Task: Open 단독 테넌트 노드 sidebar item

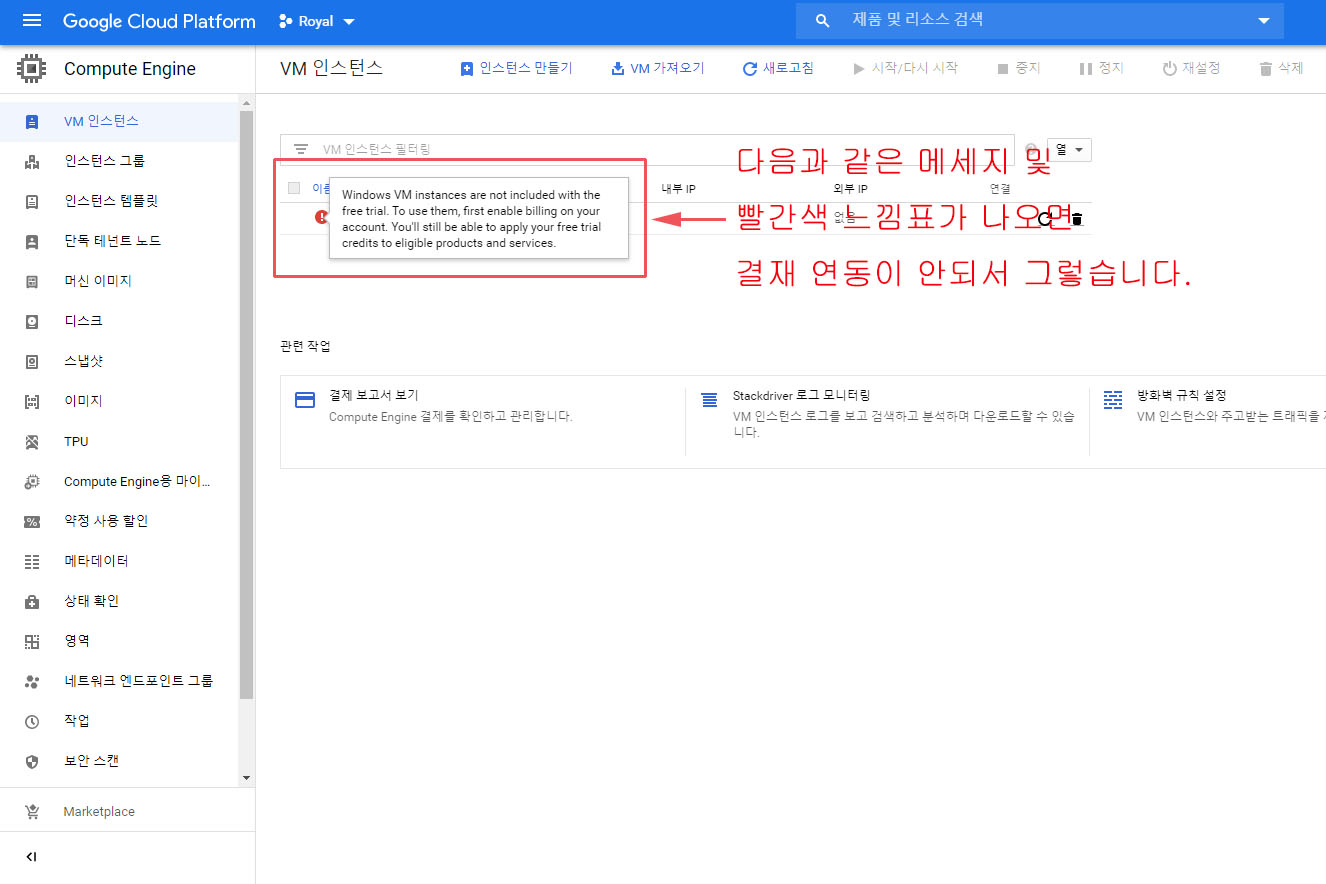Action: coord(120,241)
